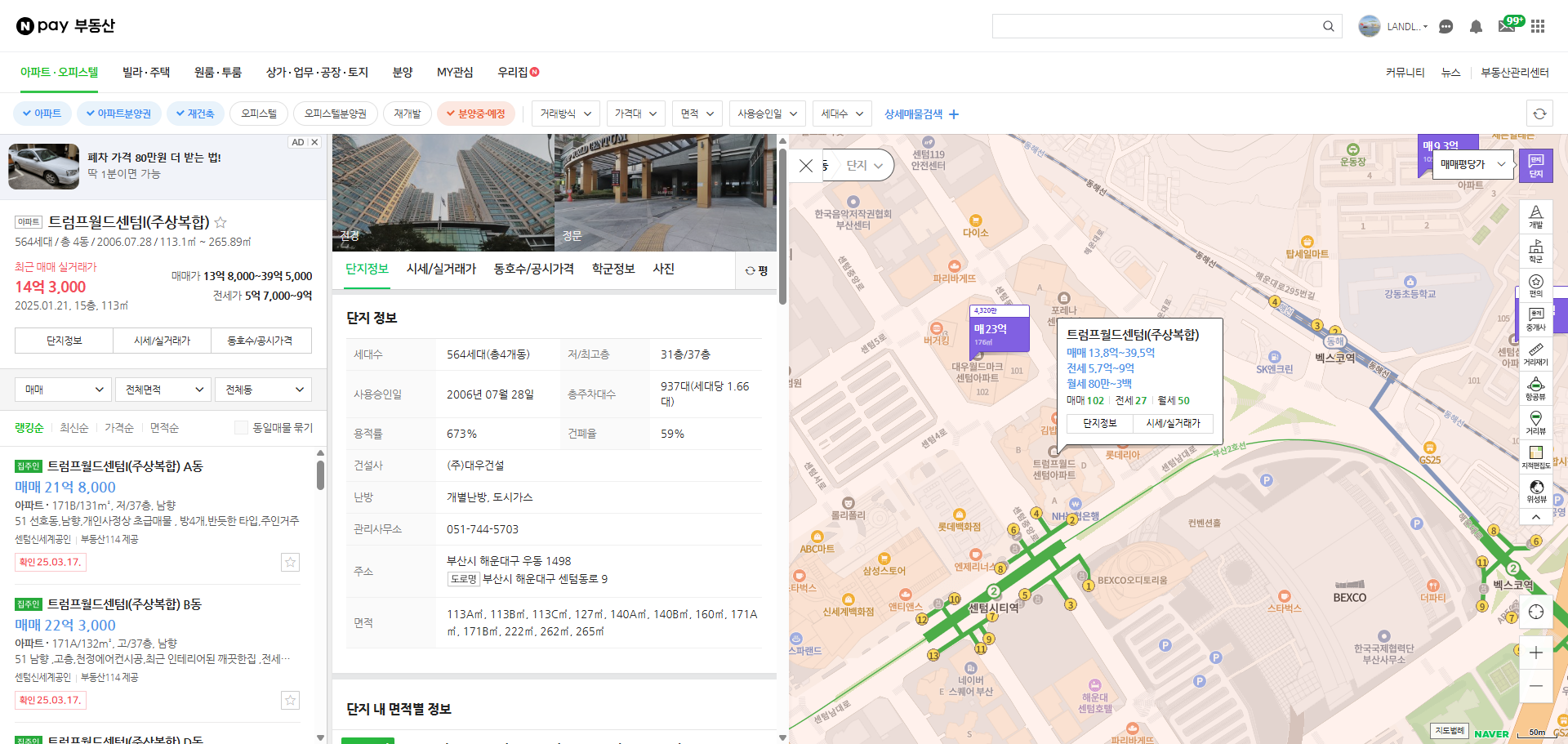
Task: Open the 면적 filter dropdown
Action: coord(697,114)
